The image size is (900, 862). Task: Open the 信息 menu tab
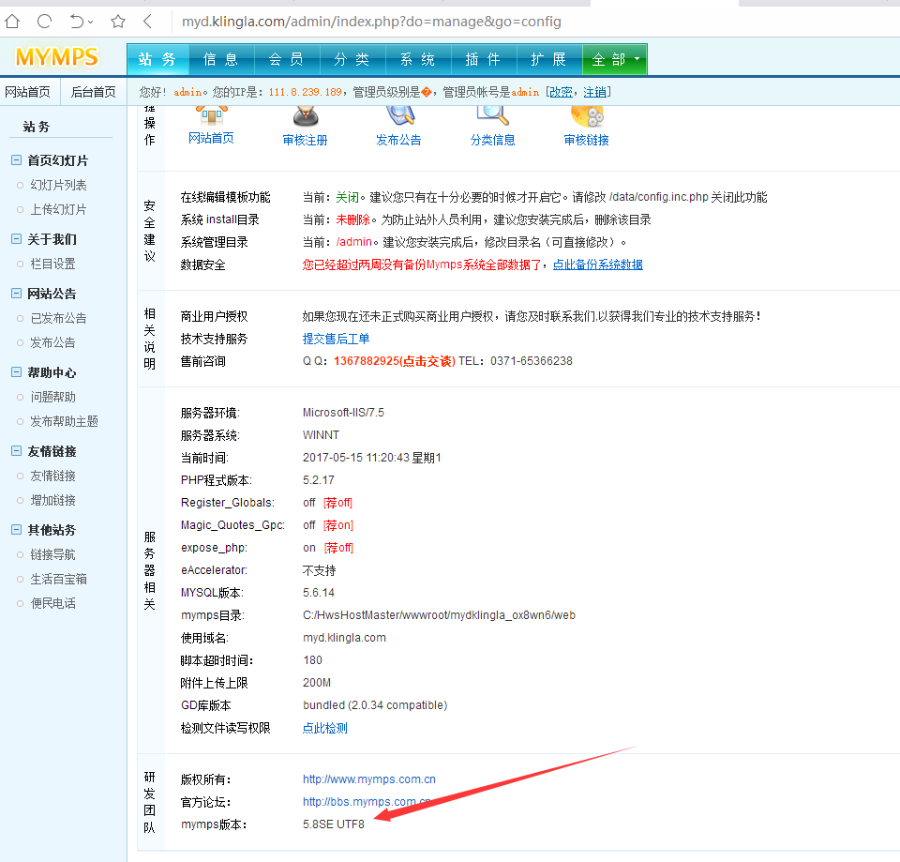(221, 59)
